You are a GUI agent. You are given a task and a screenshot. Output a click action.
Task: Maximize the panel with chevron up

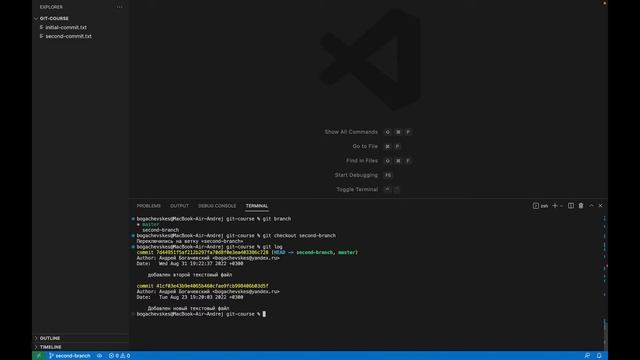point(591,206)
